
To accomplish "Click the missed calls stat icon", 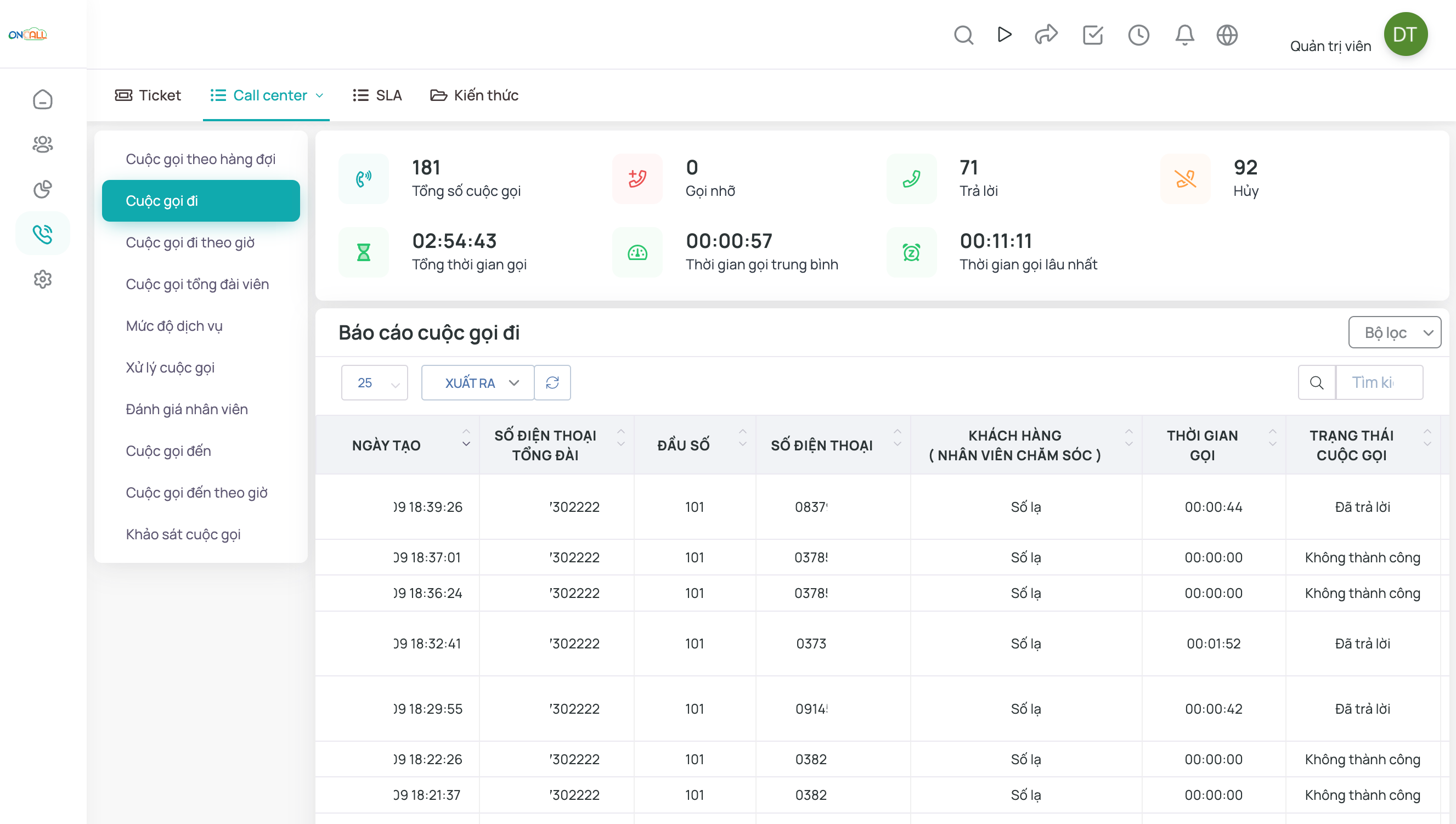I will point(637,179).
